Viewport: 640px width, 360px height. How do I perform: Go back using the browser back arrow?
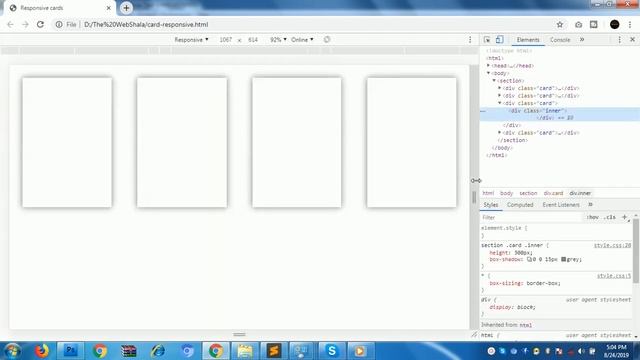pos(10,24)
